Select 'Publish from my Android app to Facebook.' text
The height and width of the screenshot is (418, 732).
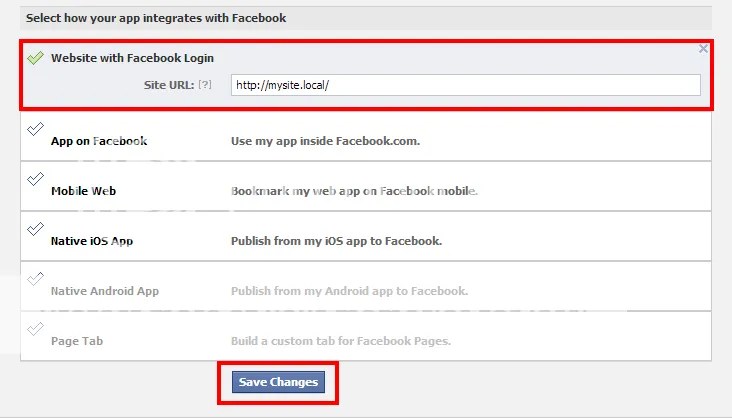click(350, 291)
